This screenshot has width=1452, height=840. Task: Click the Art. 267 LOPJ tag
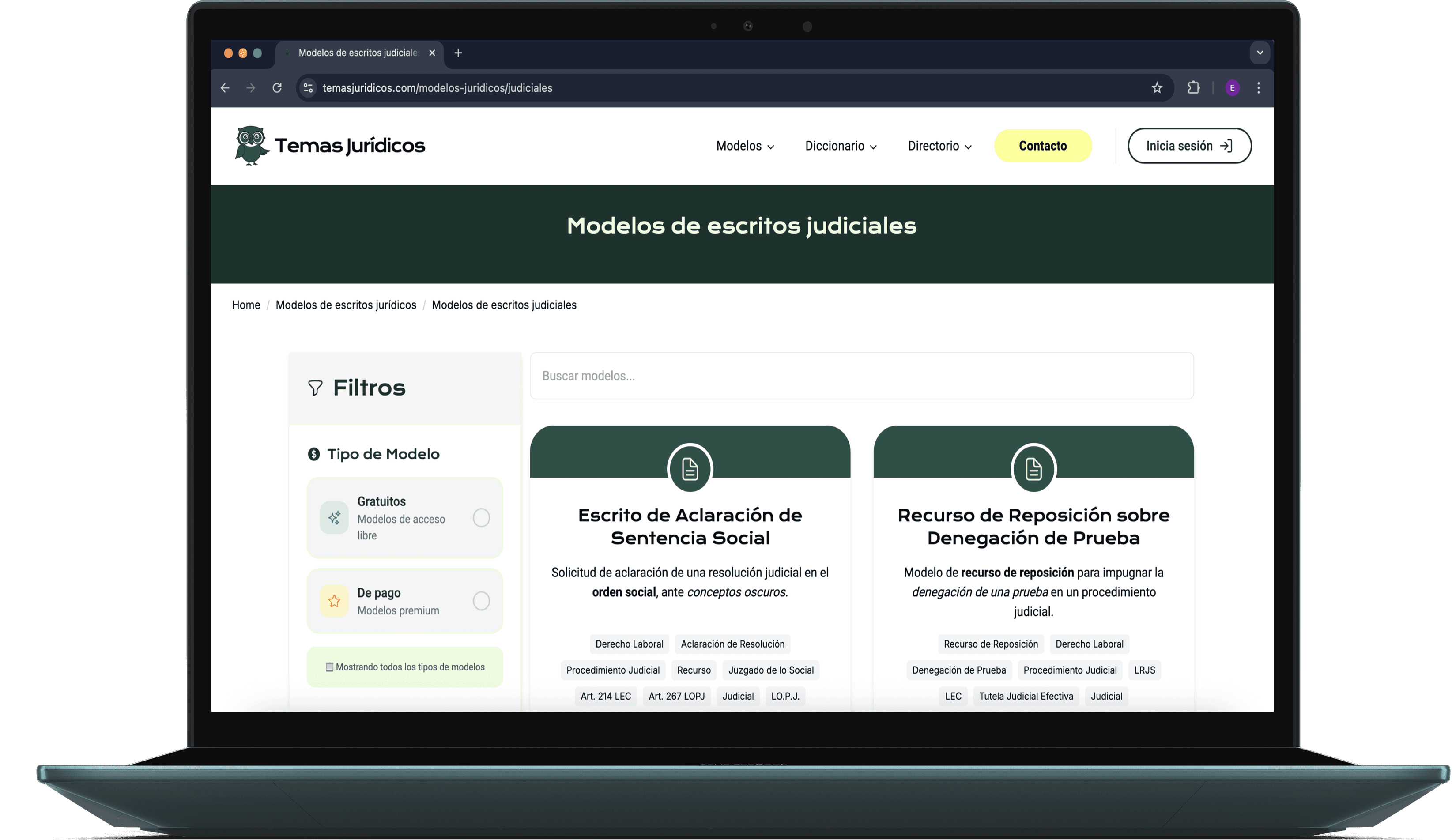[677, 697]
